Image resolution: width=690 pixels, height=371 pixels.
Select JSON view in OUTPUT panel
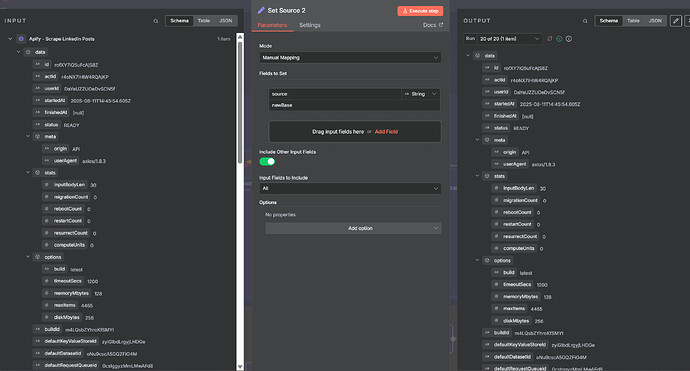coord(655,21)
